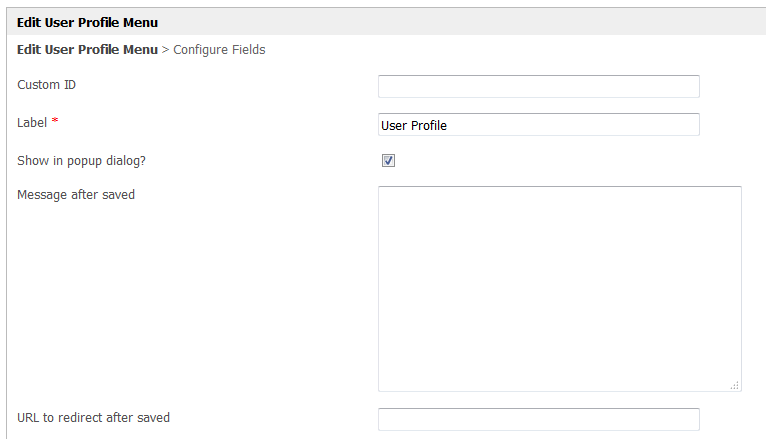
Task: Click inside the Message after saved textarea
Action: tap(558, 288)
